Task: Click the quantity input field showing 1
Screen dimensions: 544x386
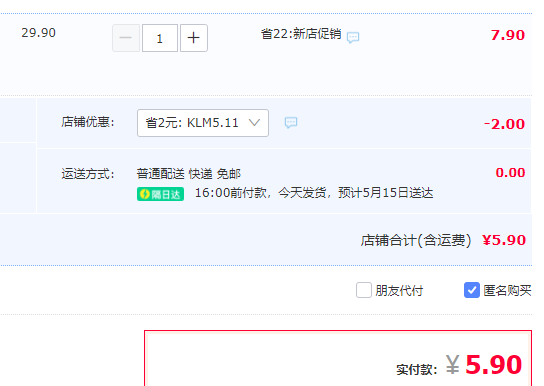Action: point(160,38)
